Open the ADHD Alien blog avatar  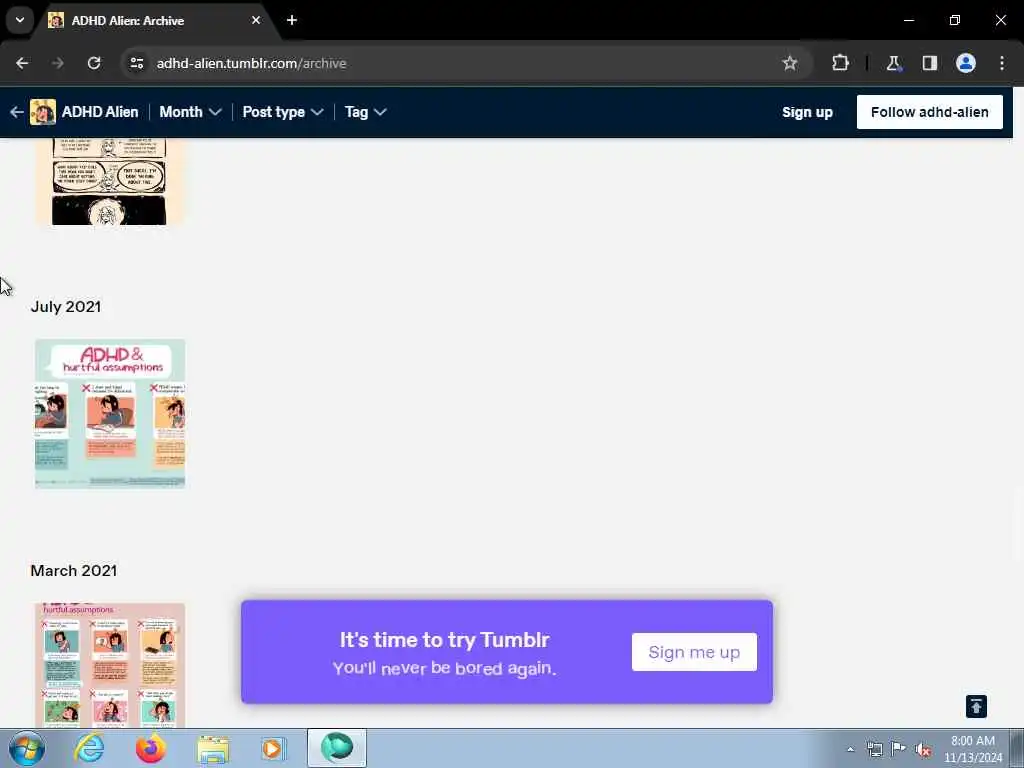(x=43, y=112)
